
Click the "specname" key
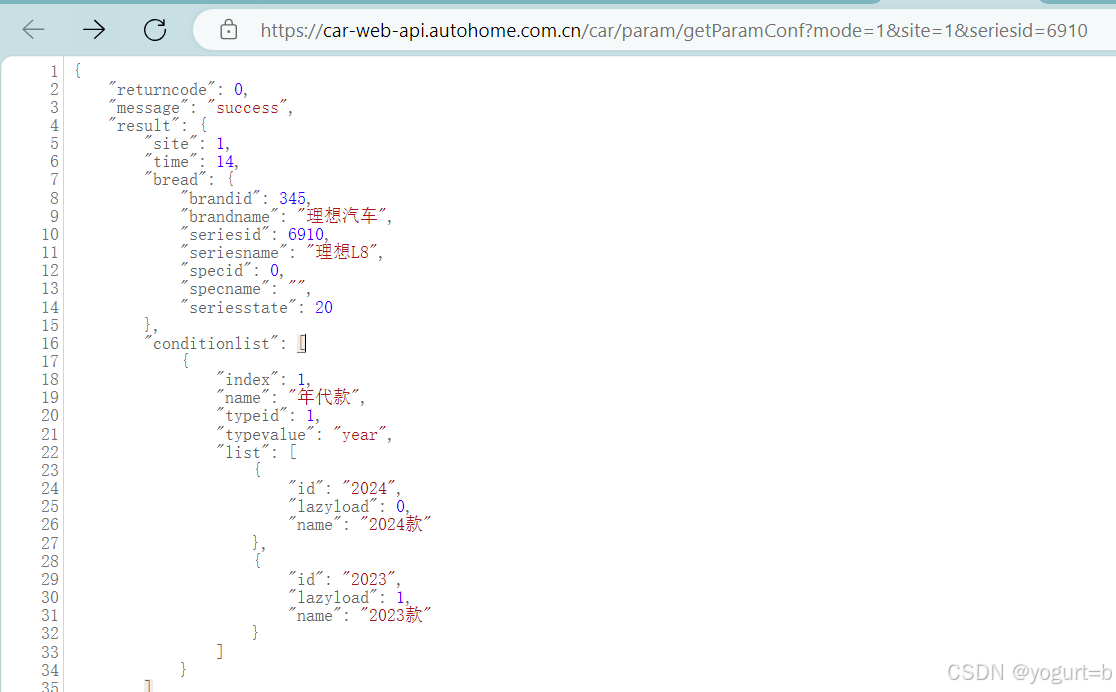(x=226, y=289)
